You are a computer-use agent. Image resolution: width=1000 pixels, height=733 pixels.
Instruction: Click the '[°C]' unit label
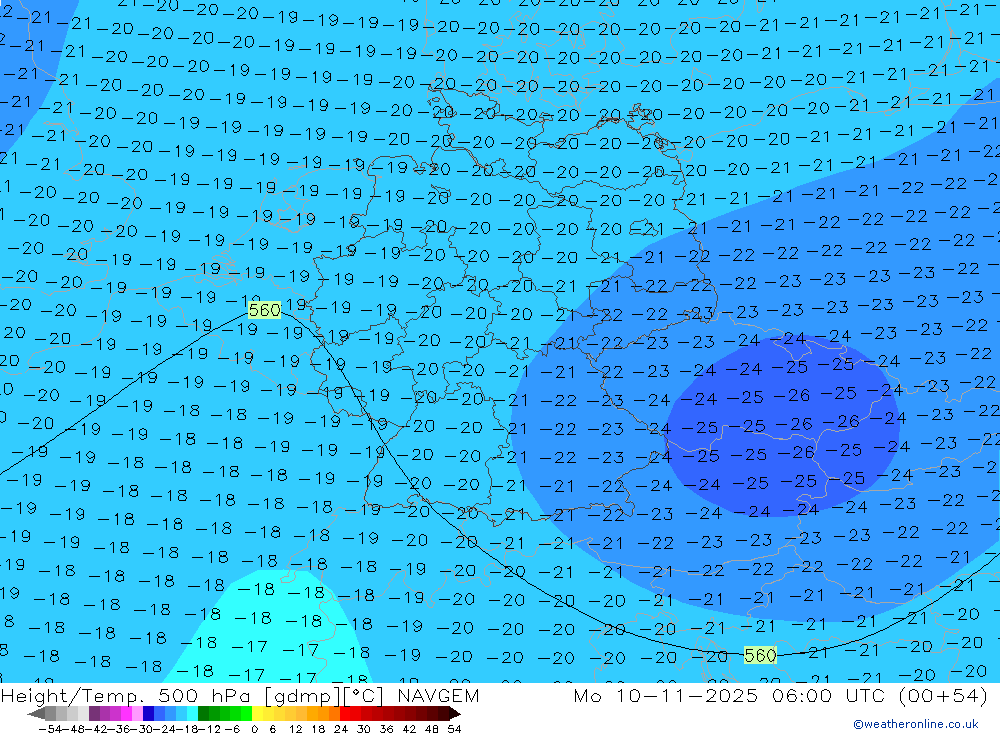tap(364, 696)
